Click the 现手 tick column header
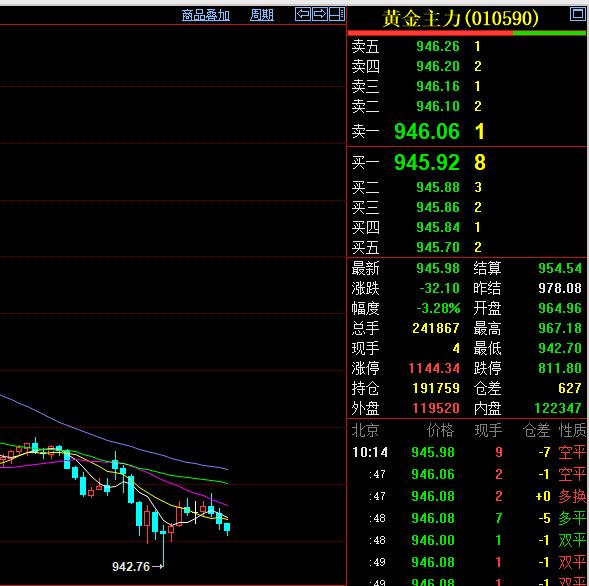 pyautogui.click(x=488, y=430)
